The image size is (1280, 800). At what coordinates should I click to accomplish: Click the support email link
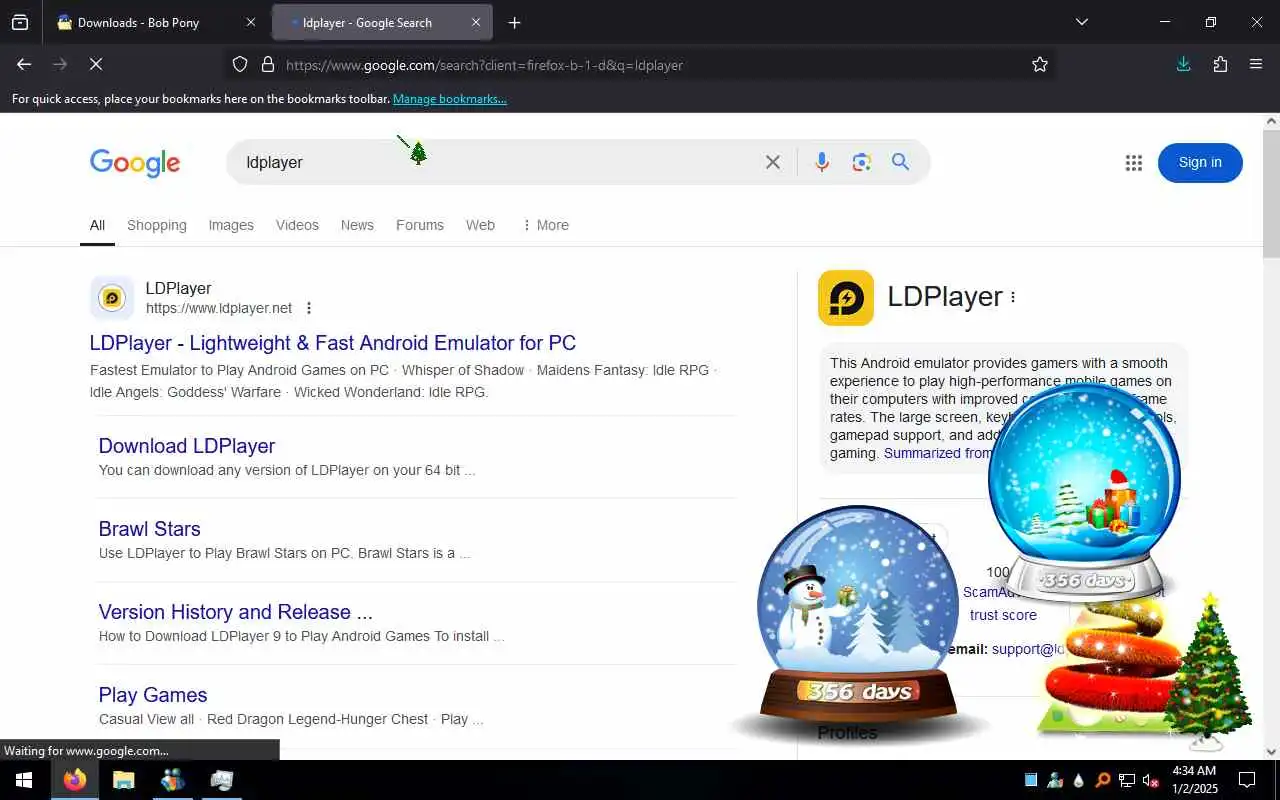1027,649
